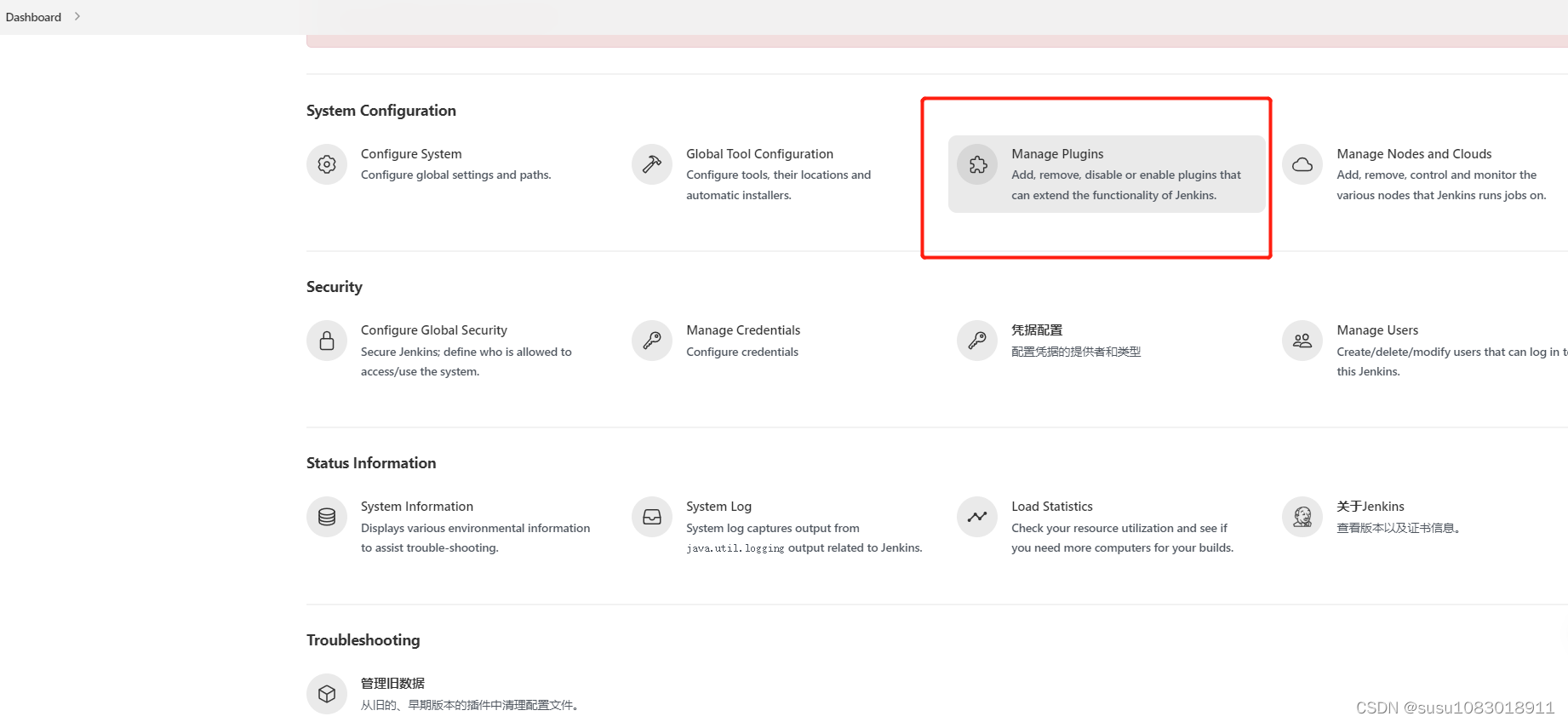
Task: Click the 凭据配置 key icon
Action: (x=977, y=341)
